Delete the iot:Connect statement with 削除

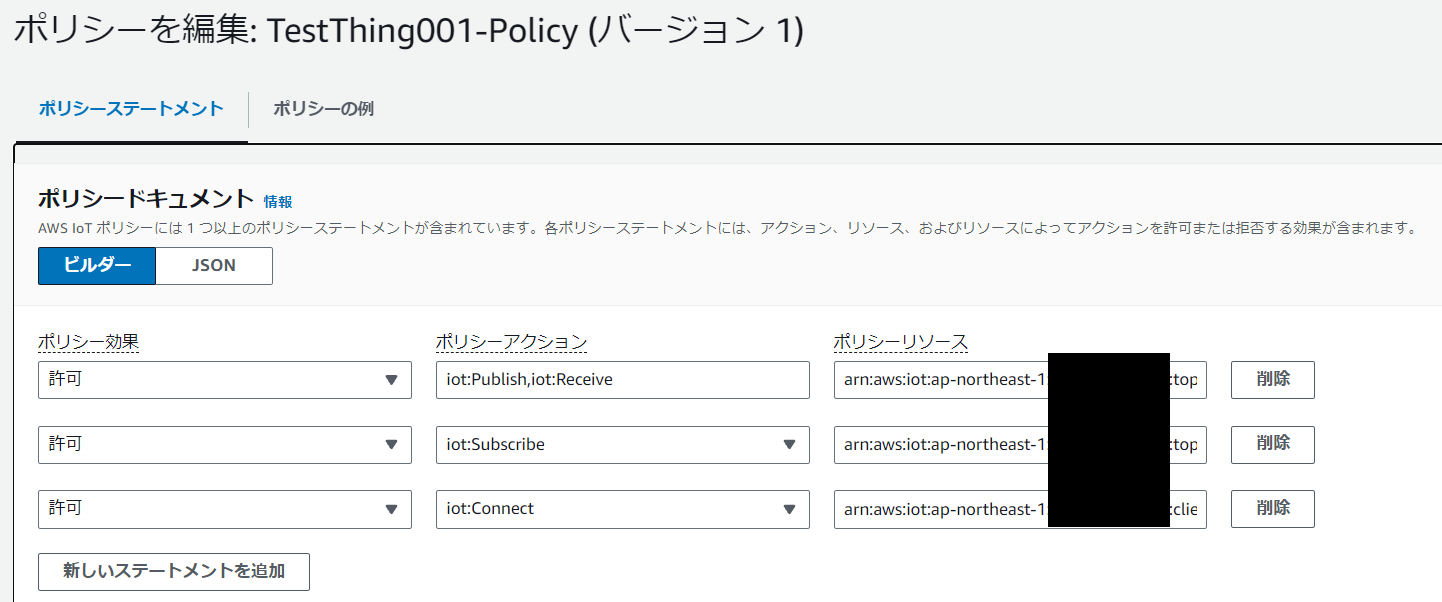pos(1272,509)
